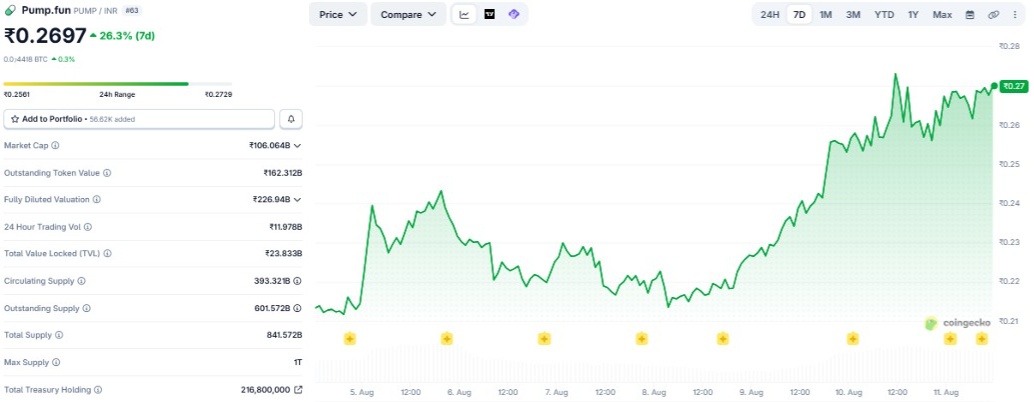Viewport: 1034px width, 402px height.
Task: Select the YTD time range
Action: click(x=884, y=14)
